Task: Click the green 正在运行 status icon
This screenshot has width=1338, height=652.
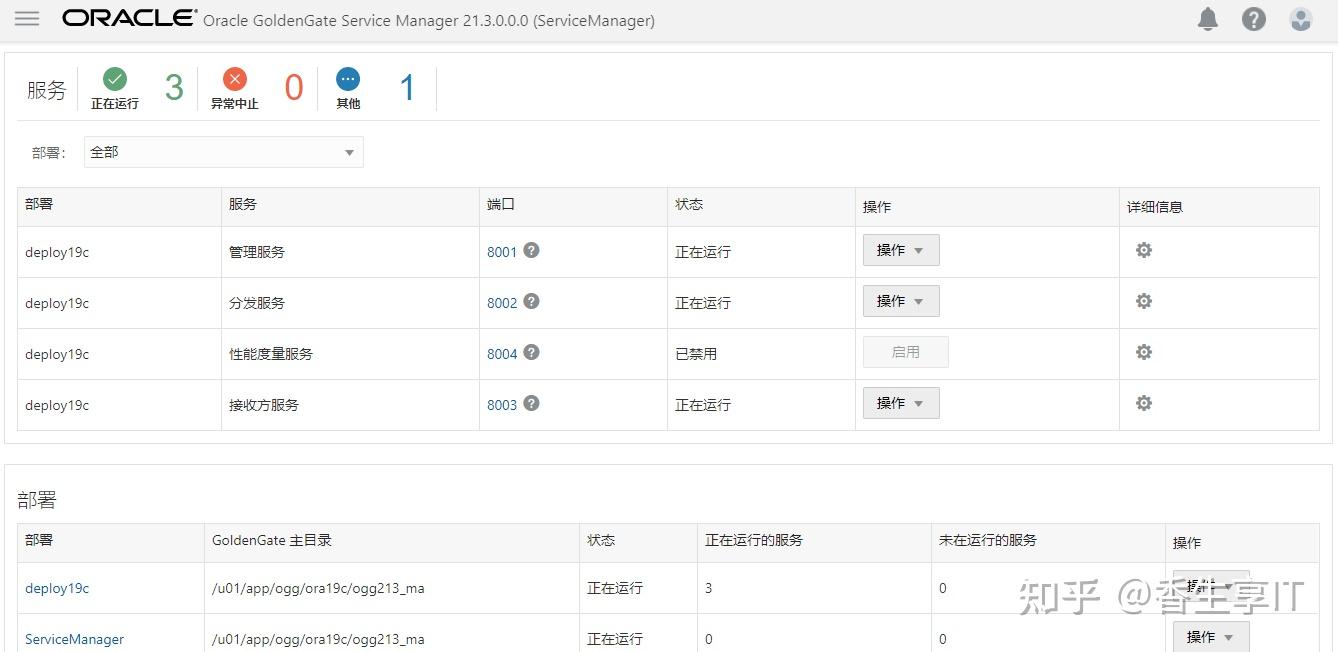Action: point(114,80)
